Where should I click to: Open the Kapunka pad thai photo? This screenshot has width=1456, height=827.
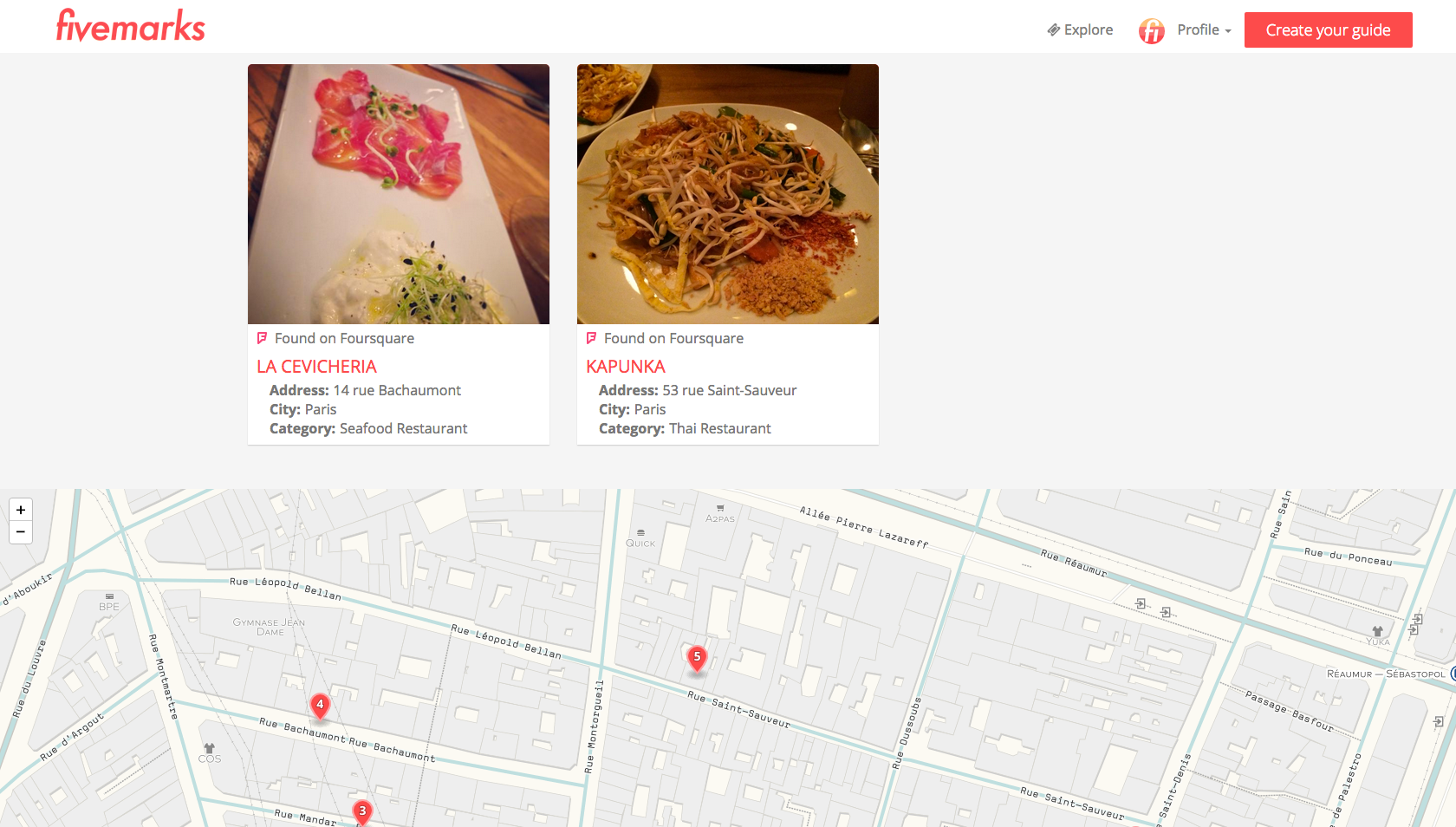pyautogui.click(x=728, y=194)
